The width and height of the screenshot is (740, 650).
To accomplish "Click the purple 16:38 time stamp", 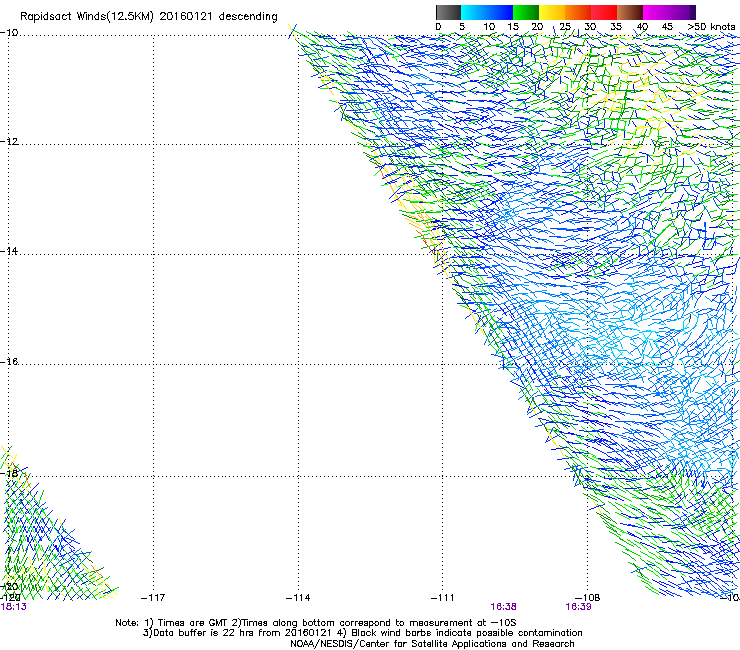I will pos(503,607).
